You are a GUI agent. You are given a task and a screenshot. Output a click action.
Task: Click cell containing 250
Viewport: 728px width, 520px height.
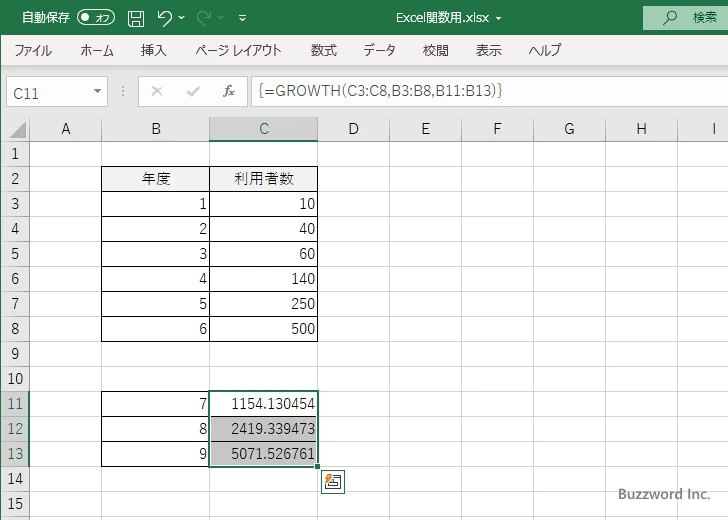tap(264, 304)
